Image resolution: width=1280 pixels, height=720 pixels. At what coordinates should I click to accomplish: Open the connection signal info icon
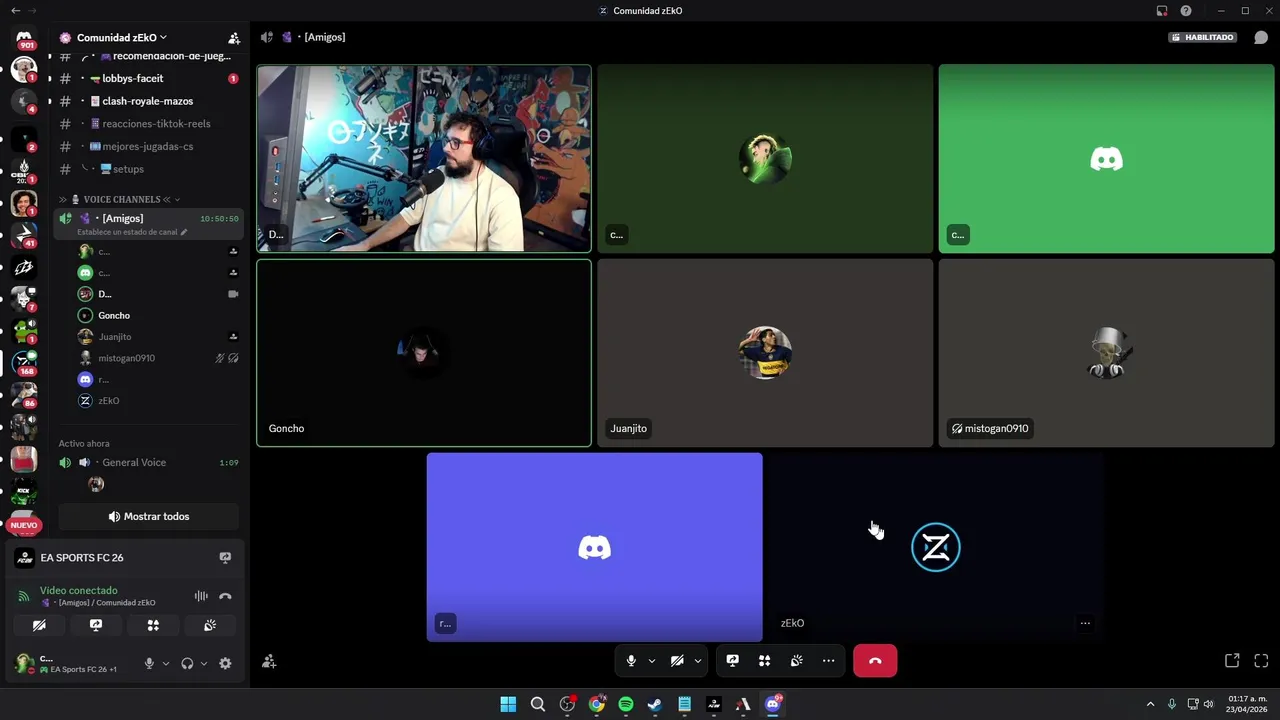24,597
